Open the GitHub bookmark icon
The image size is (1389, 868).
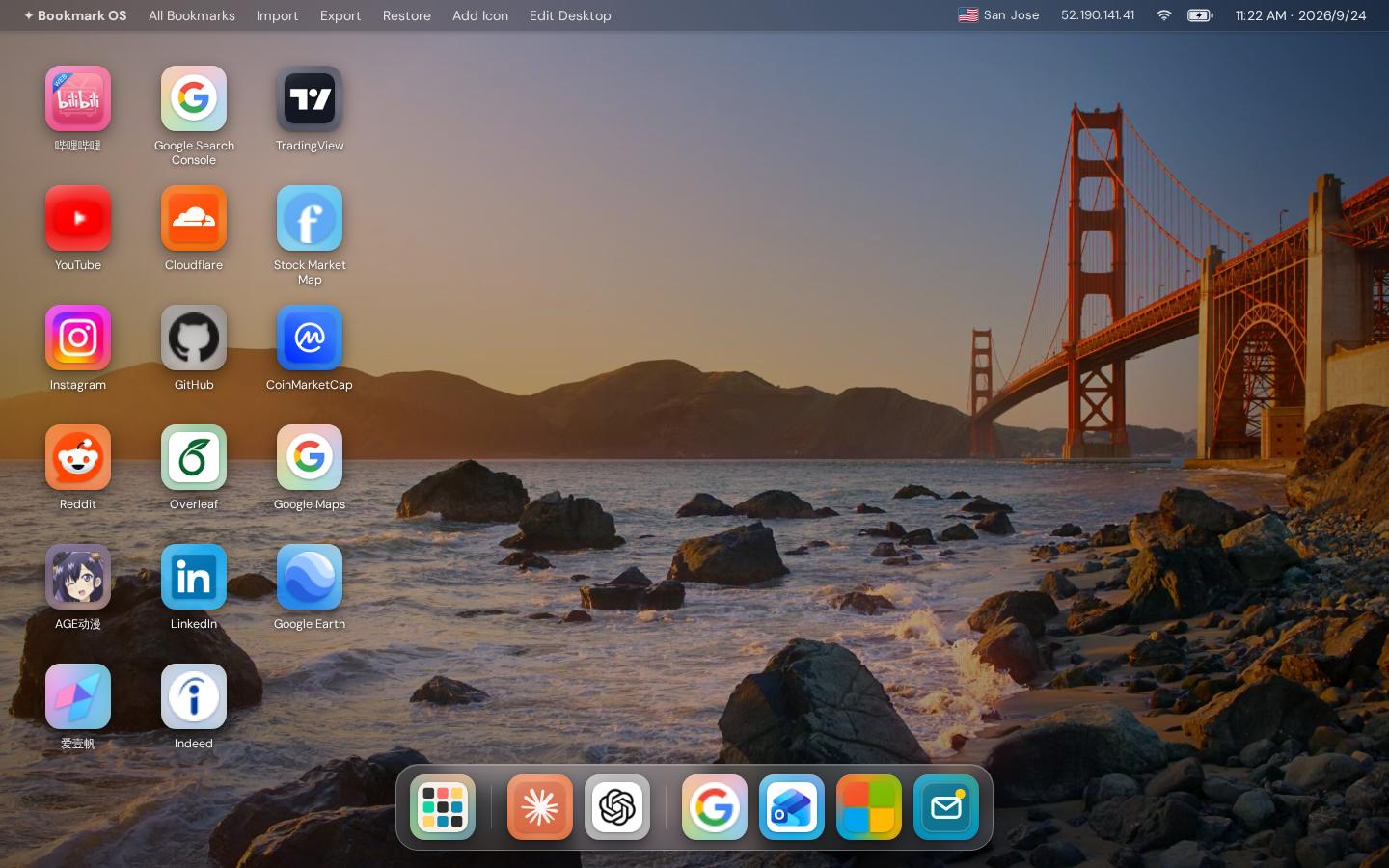point(194,338)
